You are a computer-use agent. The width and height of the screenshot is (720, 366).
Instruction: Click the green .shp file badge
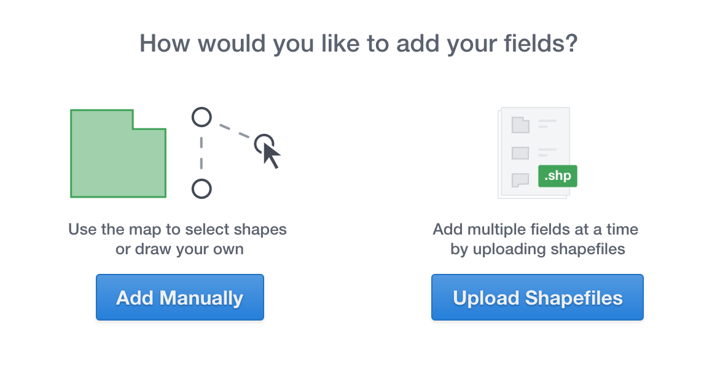click(x=557, y=176)
